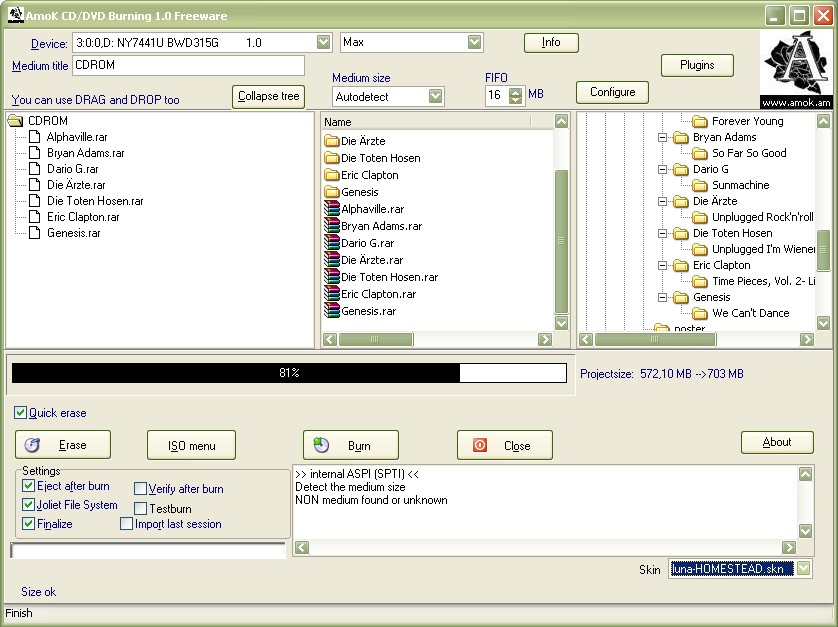Click the FIFO spinner arrows
This screenshot has width=838, height=627.
(515, 96)
